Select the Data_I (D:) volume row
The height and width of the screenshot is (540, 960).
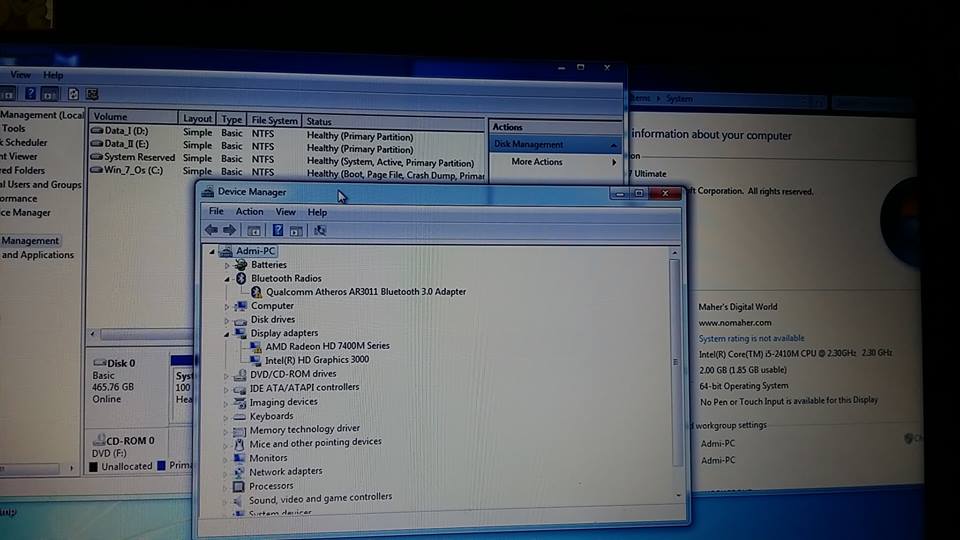[287, 133]
